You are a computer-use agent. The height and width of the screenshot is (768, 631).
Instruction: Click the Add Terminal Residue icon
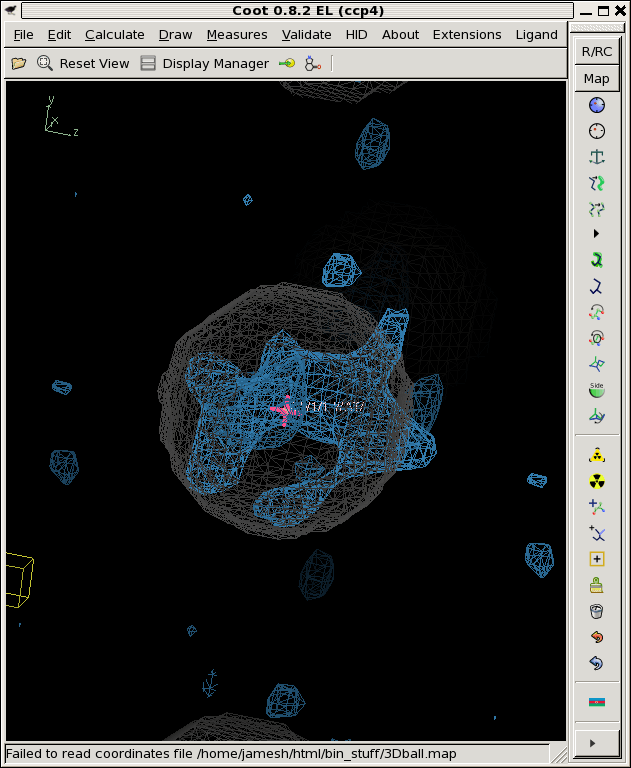(597, 507)
